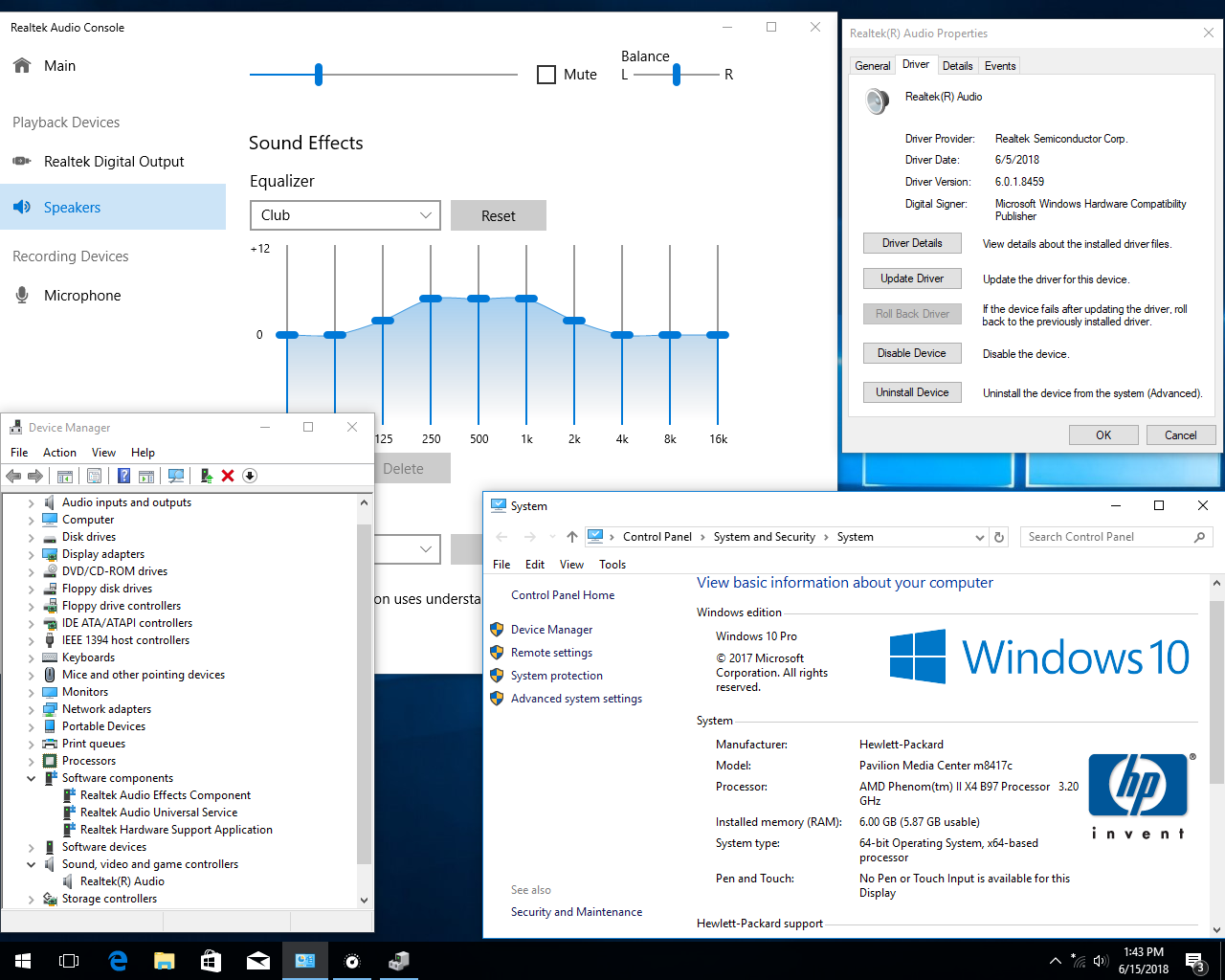Image resolution: width=1225 pixels, height=980 pixels.
Task: Click the Driver Details button
Action: pos(912,243)
